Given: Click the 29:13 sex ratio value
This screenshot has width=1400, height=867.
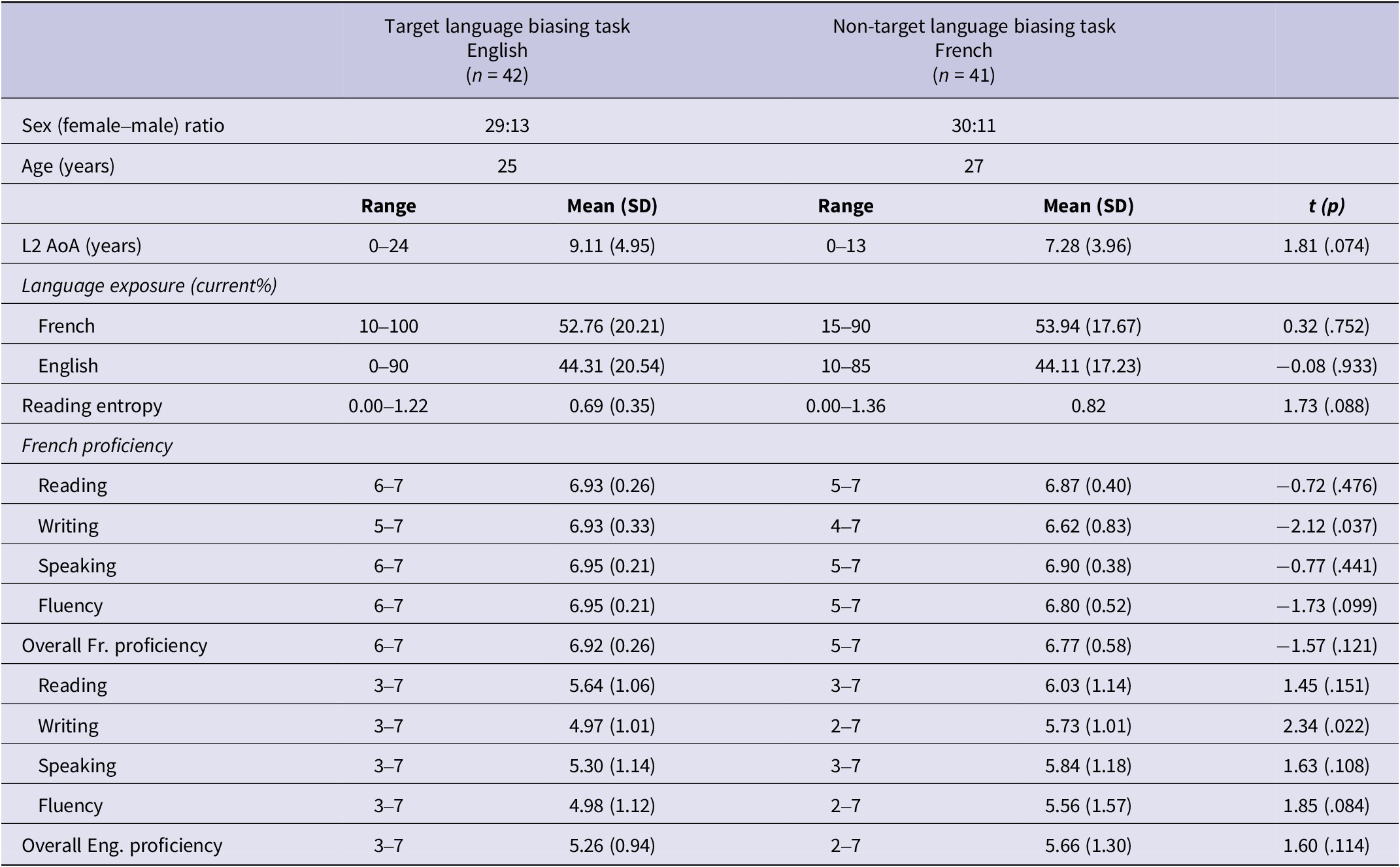Looking at the screenshot, I should point(507,125).
